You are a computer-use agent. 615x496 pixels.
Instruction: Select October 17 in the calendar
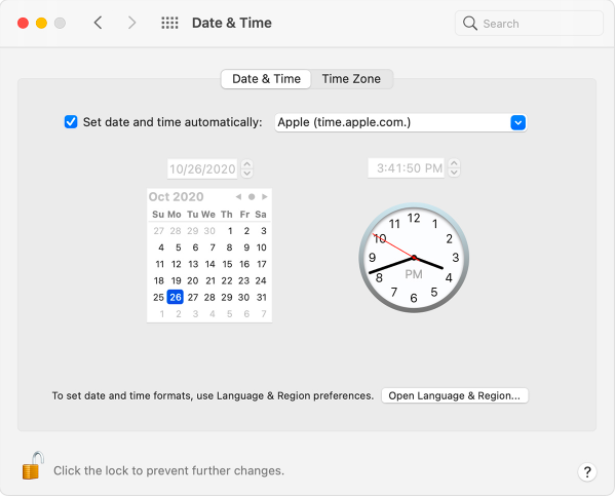[x=262, y=264]
